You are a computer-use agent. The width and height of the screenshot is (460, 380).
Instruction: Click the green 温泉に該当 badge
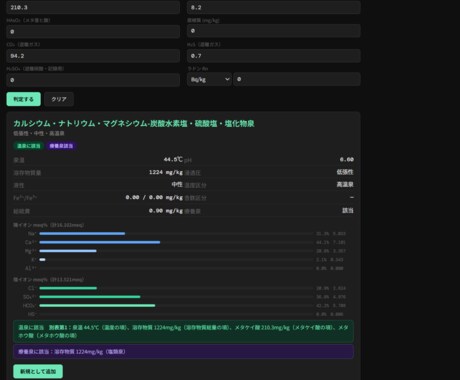[x=29, y=146]
